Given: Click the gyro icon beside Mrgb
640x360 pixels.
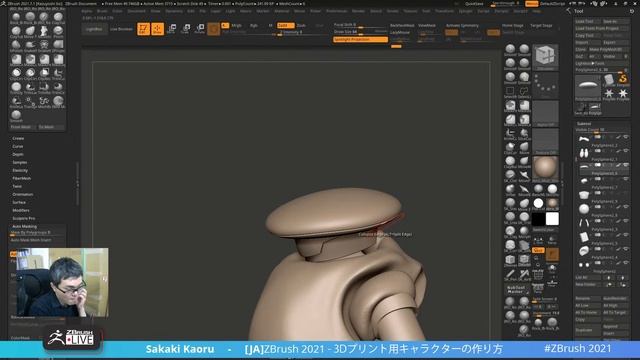Looking at the screenshot, I should coord(213,29).
